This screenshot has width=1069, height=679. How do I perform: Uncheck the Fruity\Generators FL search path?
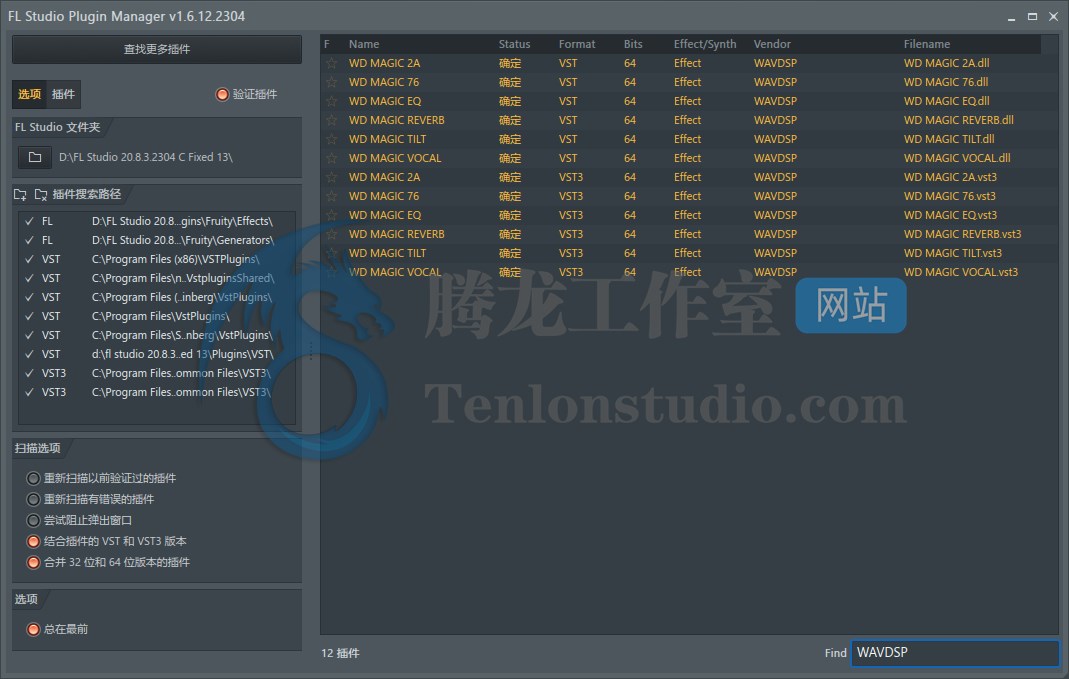coord(29,240)
